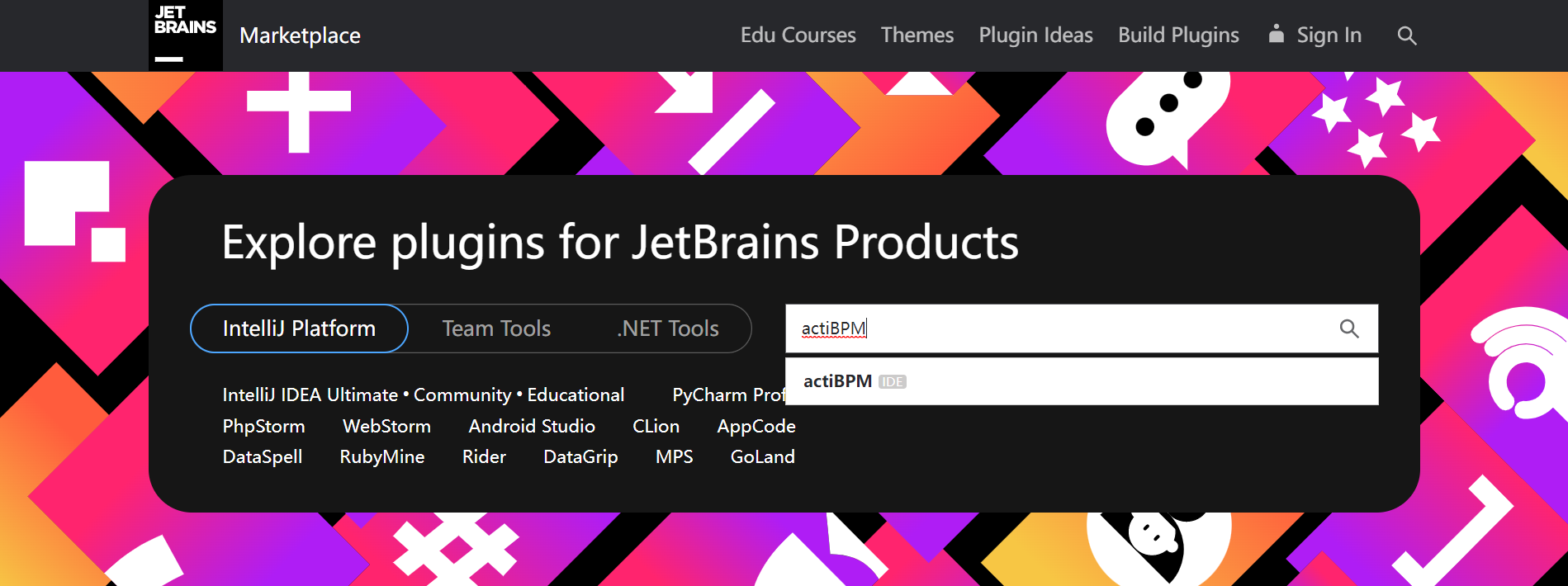Browse DataGrip plugins
1568x586 pixels.
click(580, 456)
